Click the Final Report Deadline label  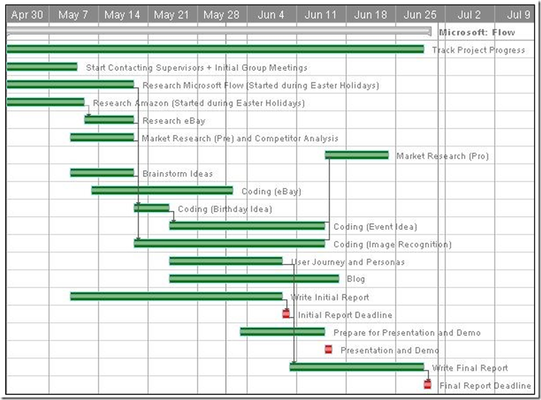click(x=485, y=386)
